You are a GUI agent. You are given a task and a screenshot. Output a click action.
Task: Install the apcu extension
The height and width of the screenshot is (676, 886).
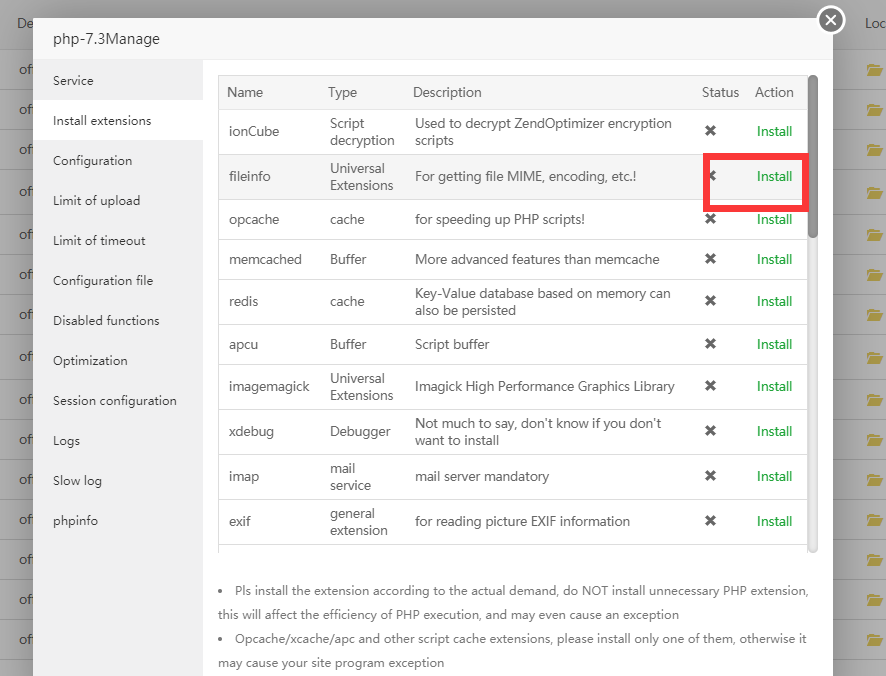(x=774, y=344)
